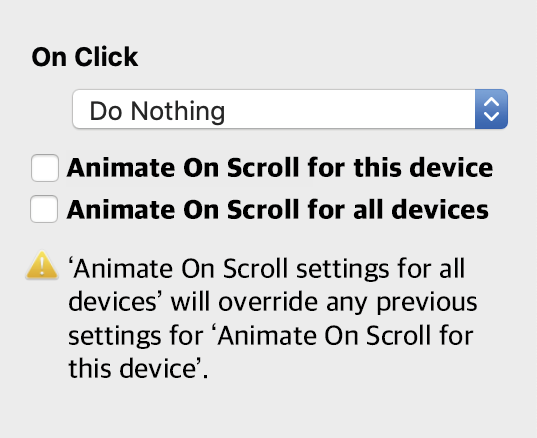Enable Animate On Scroll for all devices
This screenshot has width=537, height=438.
[x=44, y=209]
